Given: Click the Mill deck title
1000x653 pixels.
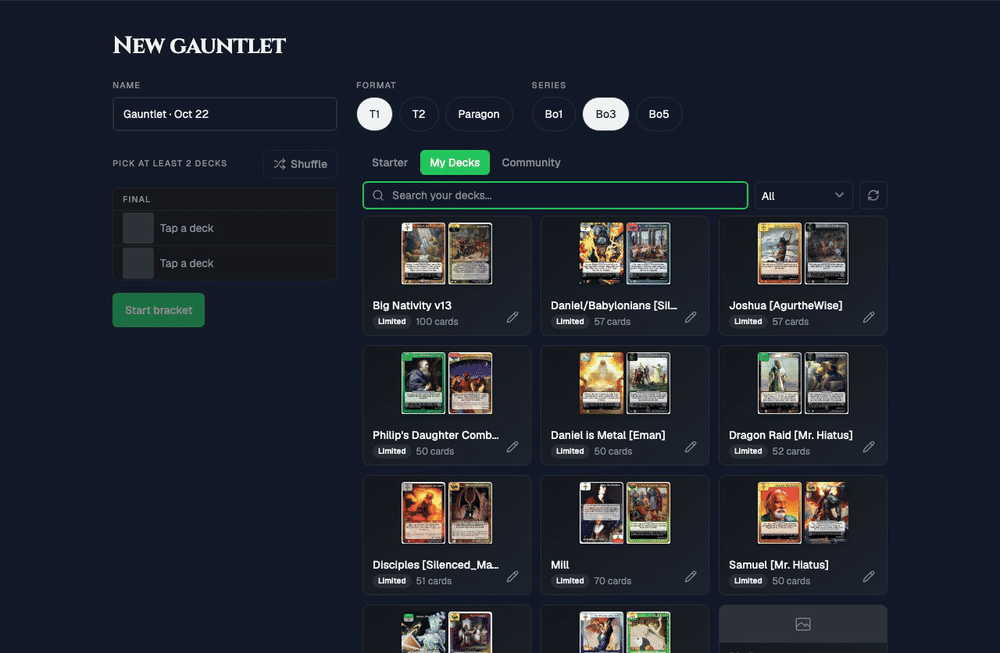Looking at the screenshot, I should [560, 565].
